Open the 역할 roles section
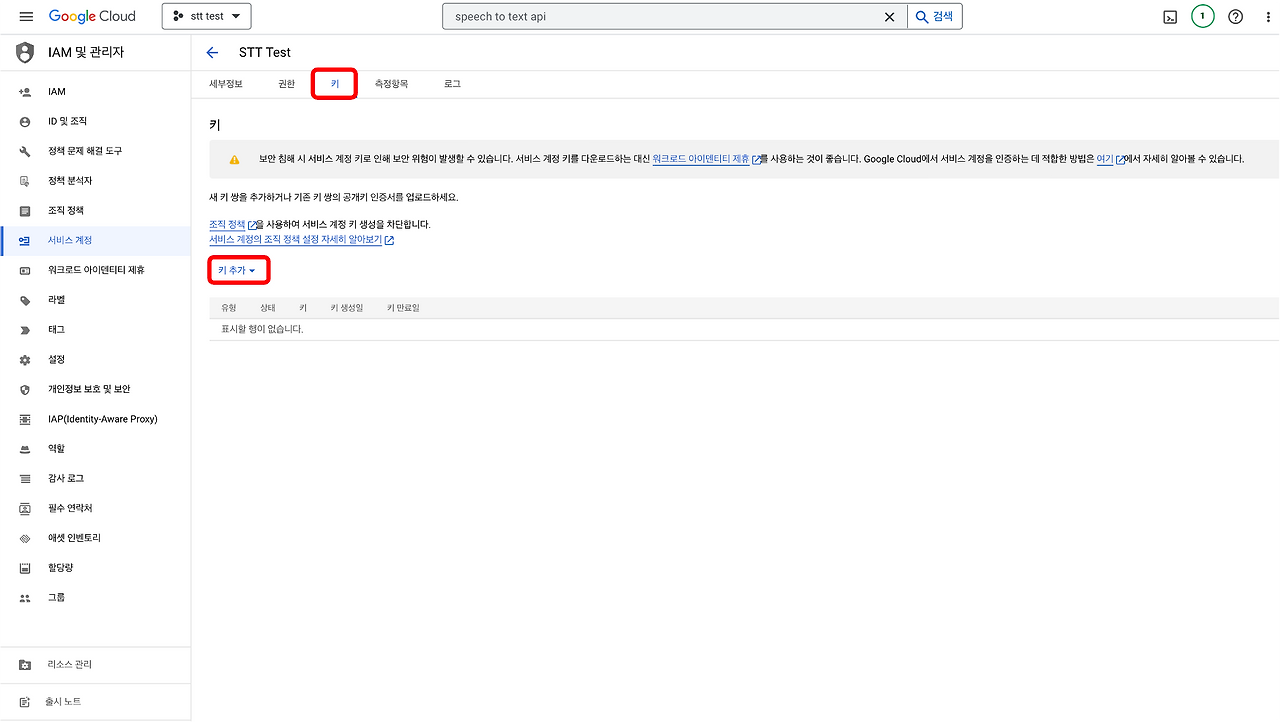Screen dimensions: 1280x722 (x=58, y=448)
